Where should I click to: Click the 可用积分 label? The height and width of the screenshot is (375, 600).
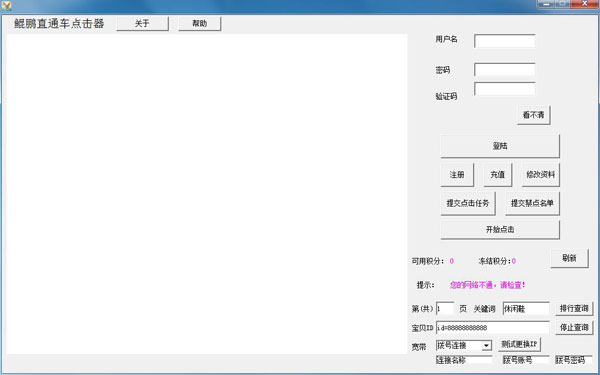[x=427, y=261]
